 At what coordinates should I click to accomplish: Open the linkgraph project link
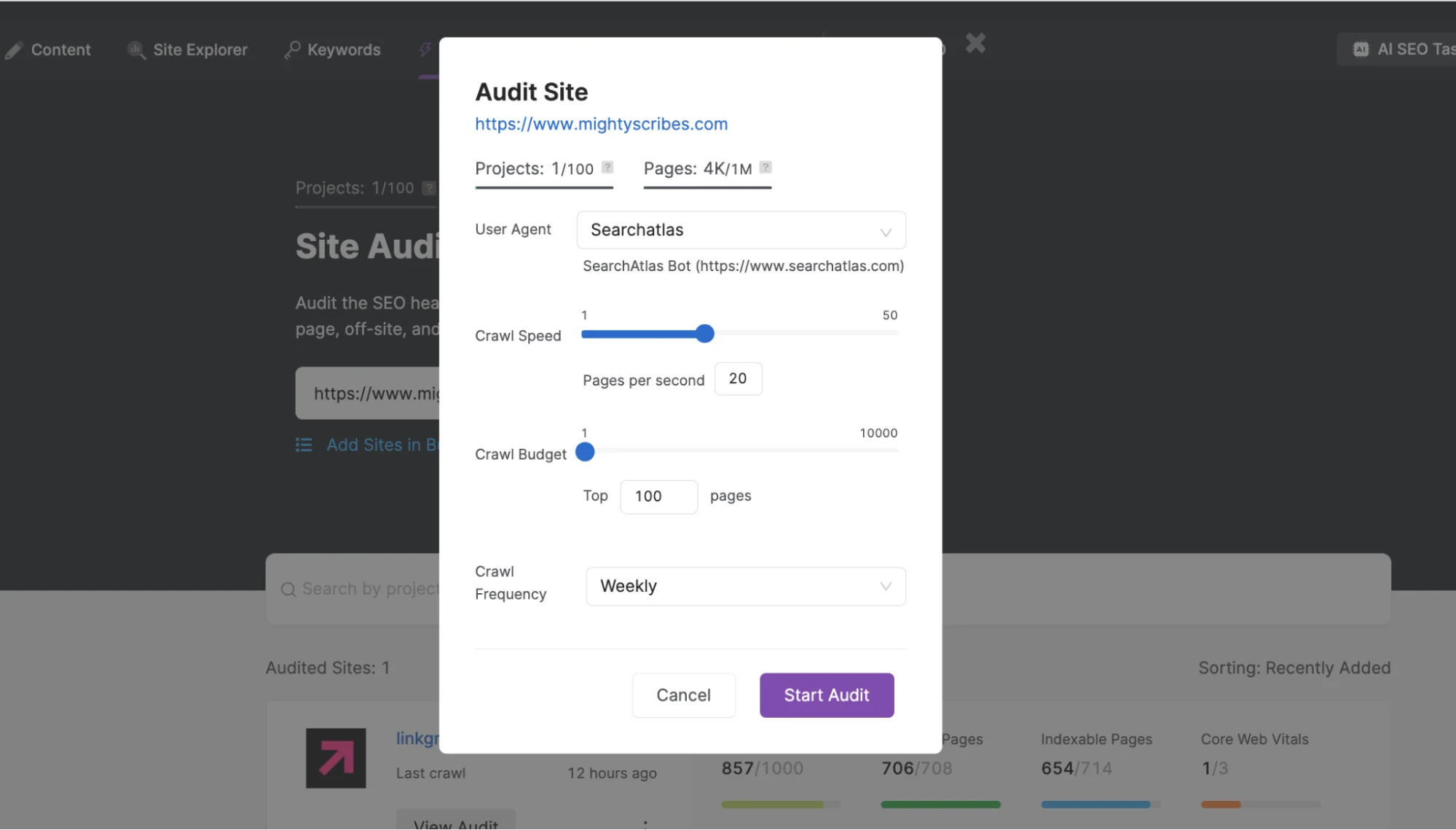point(417,738)
